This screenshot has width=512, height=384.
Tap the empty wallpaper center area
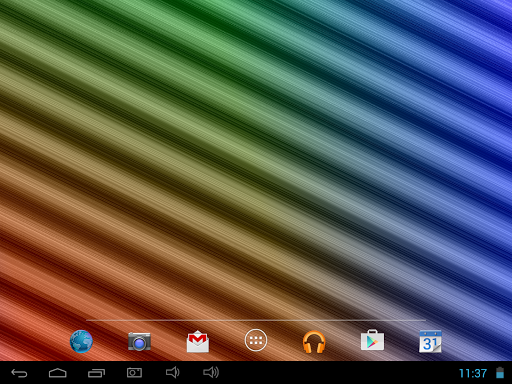point(256,160)
